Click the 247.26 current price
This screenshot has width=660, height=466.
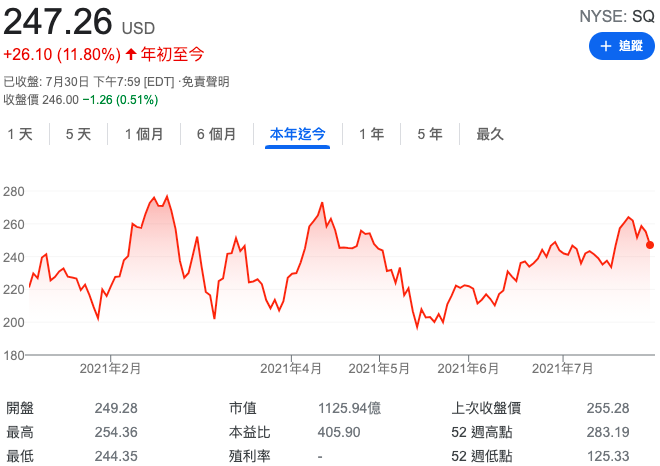58,21
